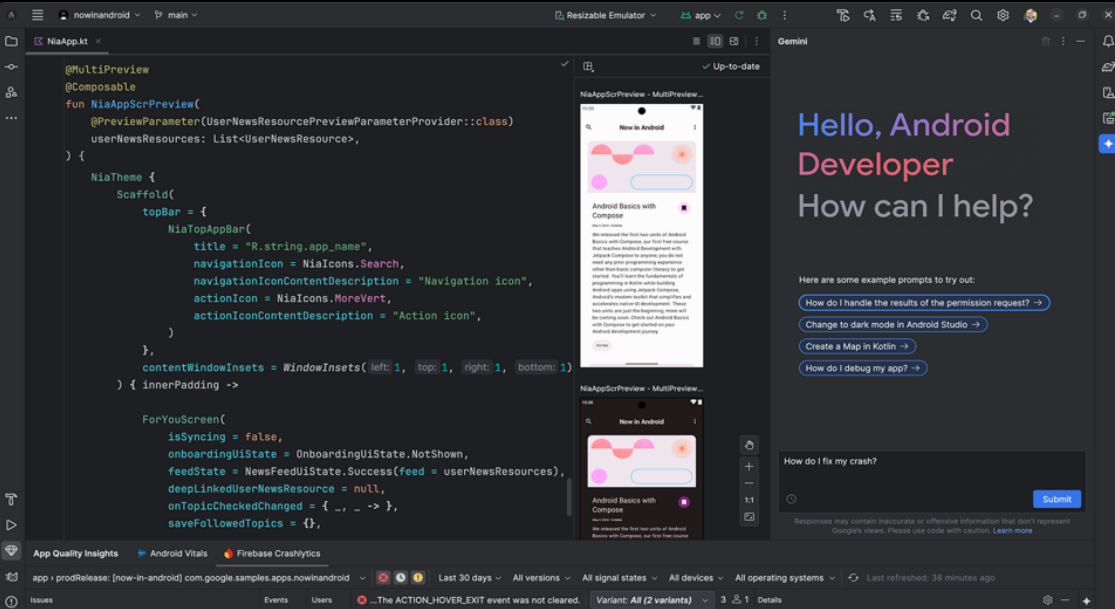Open the Variant: All (2 variants) dropdown
This screenshot has height=609, width=1115.
click(x=650, y=600)
